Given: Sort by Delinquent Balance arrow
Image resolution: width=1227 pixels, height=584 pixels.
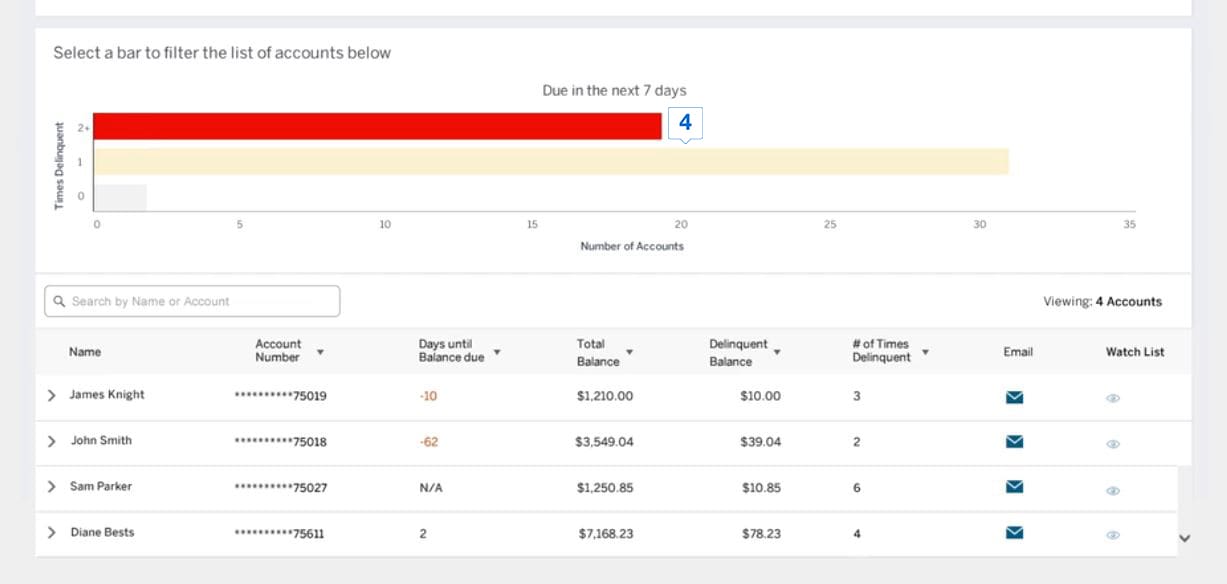Looking at the screenshot, I should (777, 352).
